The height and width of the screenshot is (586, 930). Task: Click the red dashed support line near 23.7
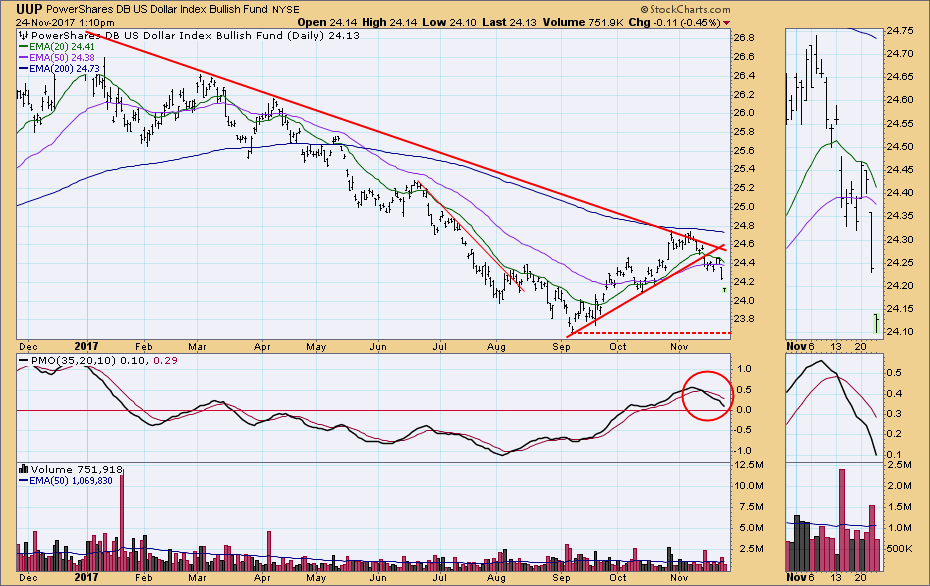click(x=652, y=333)
